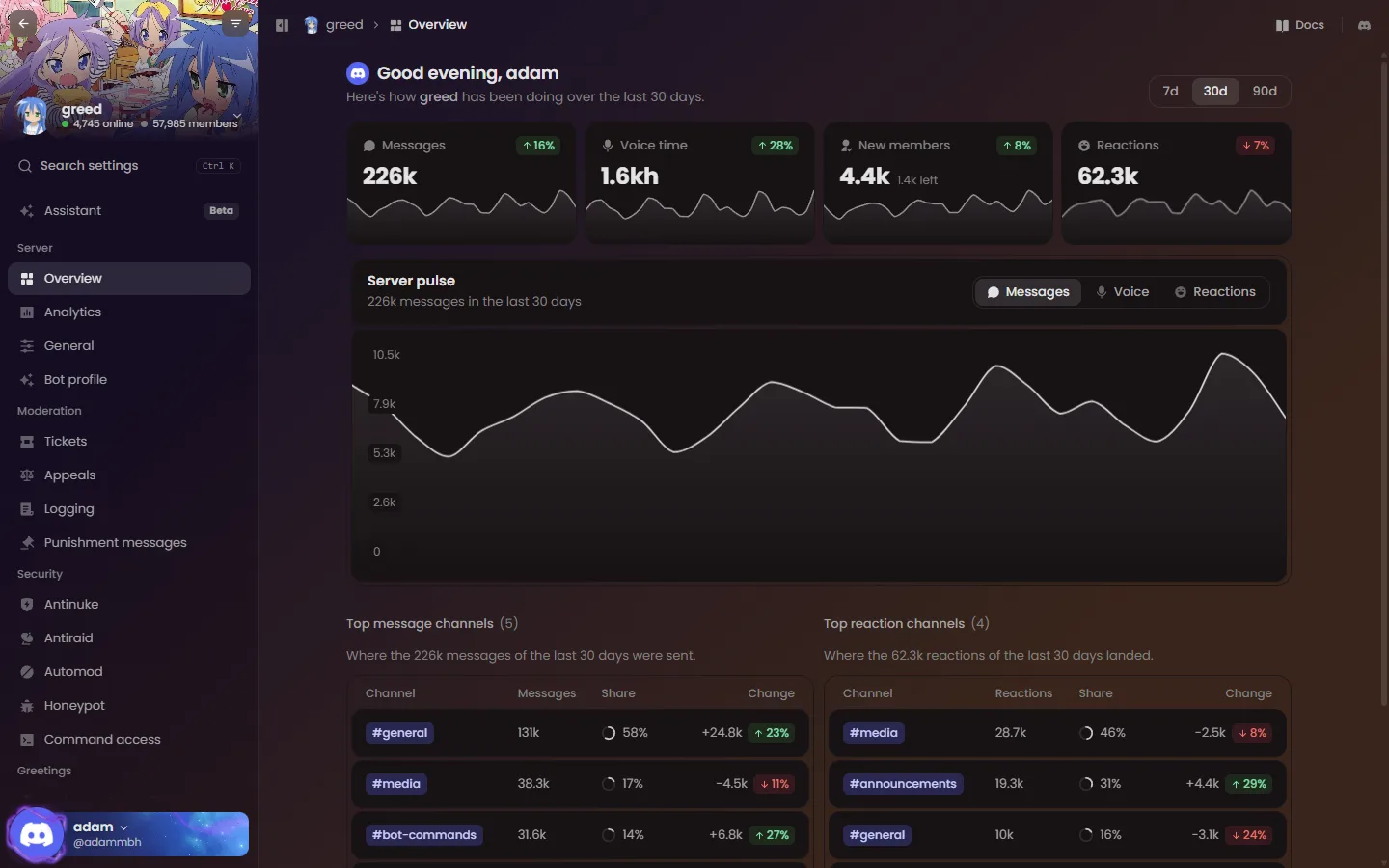The width and height of the screenshot is (1389, 868).
Task: Click the 23% change badge for #general
Action: (771, 733)
